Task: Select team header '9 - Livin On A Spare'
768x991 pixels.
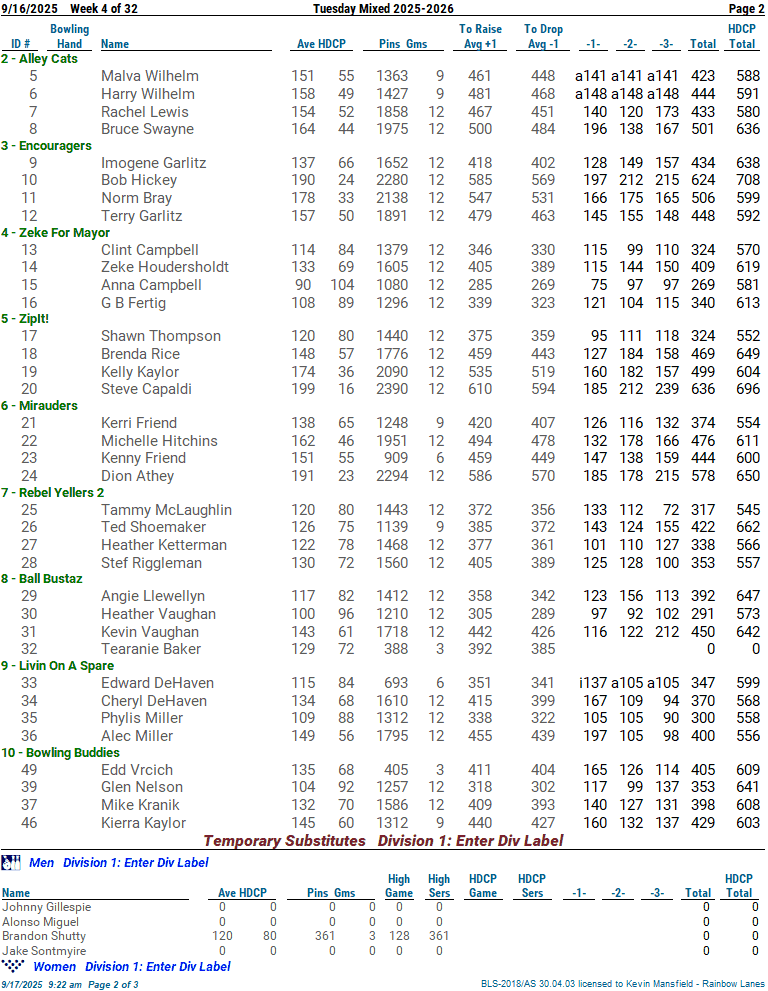Action: coord(58,666)
